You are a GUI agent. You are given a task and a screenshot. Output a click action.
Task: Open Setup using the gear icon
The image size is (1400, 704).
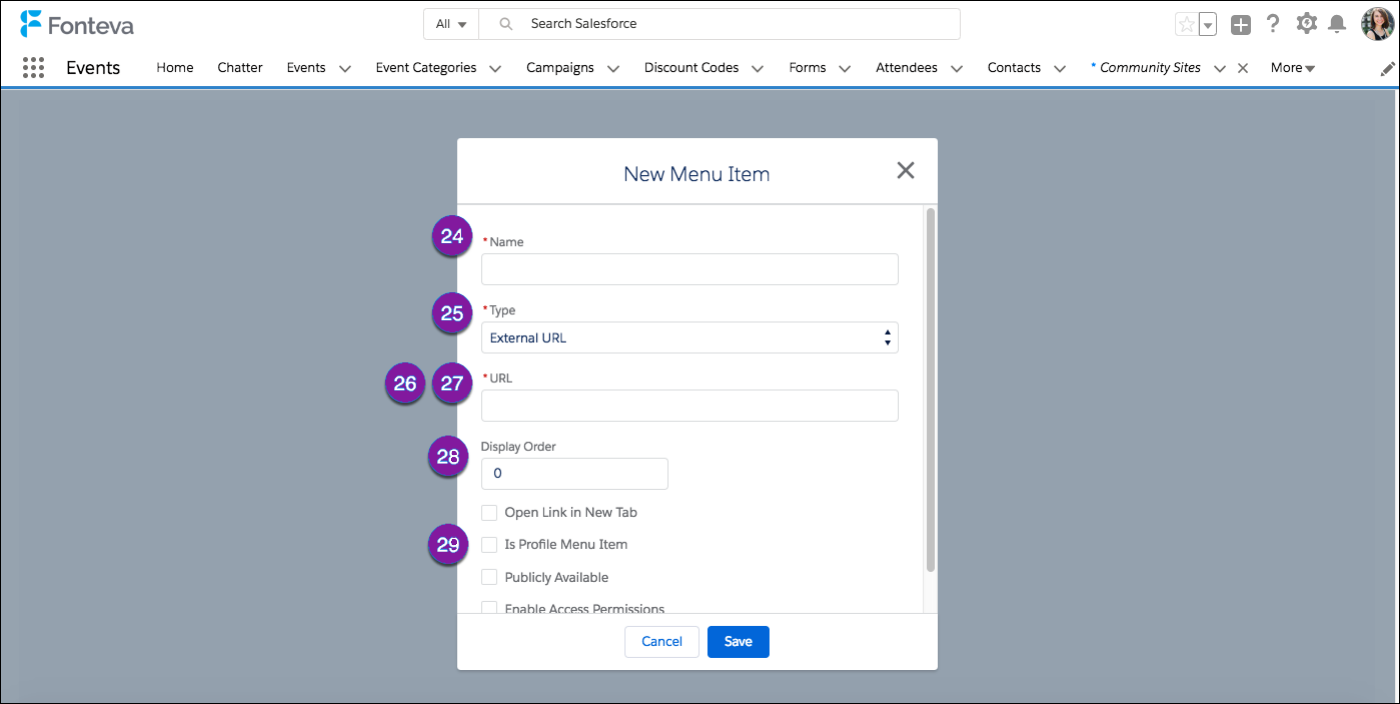(1306, 23)
